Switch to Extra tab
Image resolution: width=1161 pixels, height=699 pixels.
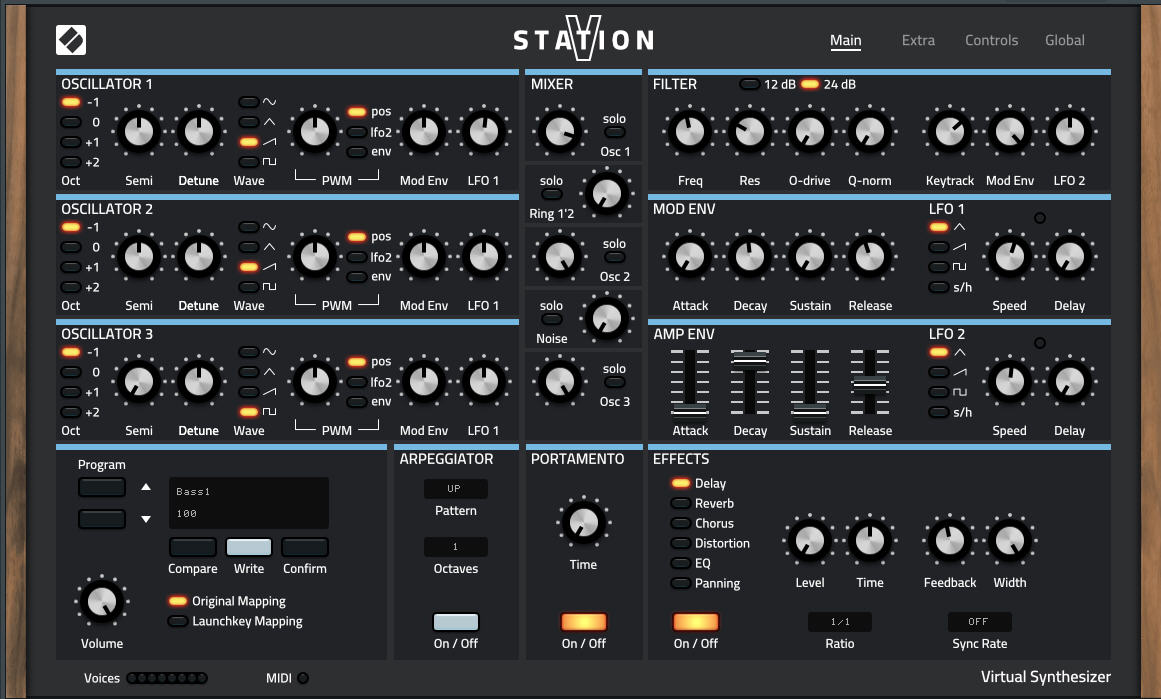(x=918, y=40)
